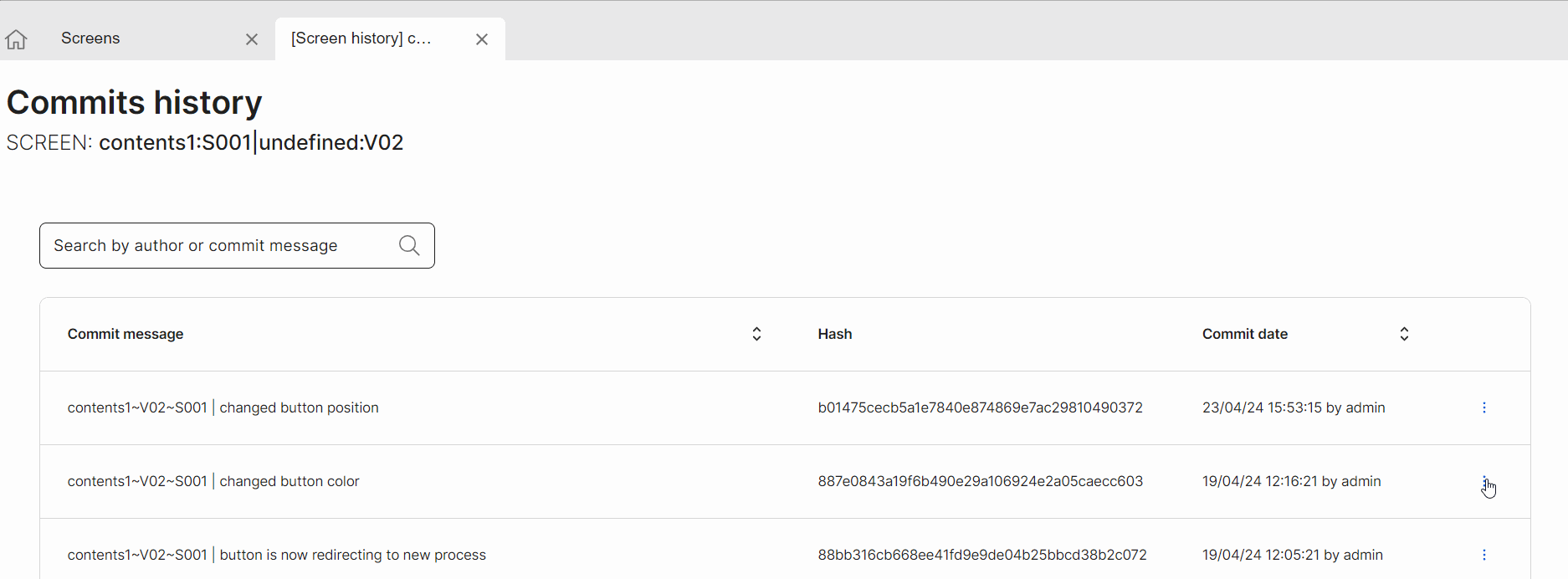Image resolution: width=1568 pixels, height=579 pixels.
Task: Open options menu for 'changed button position' commit
Action: point(1483,407)
